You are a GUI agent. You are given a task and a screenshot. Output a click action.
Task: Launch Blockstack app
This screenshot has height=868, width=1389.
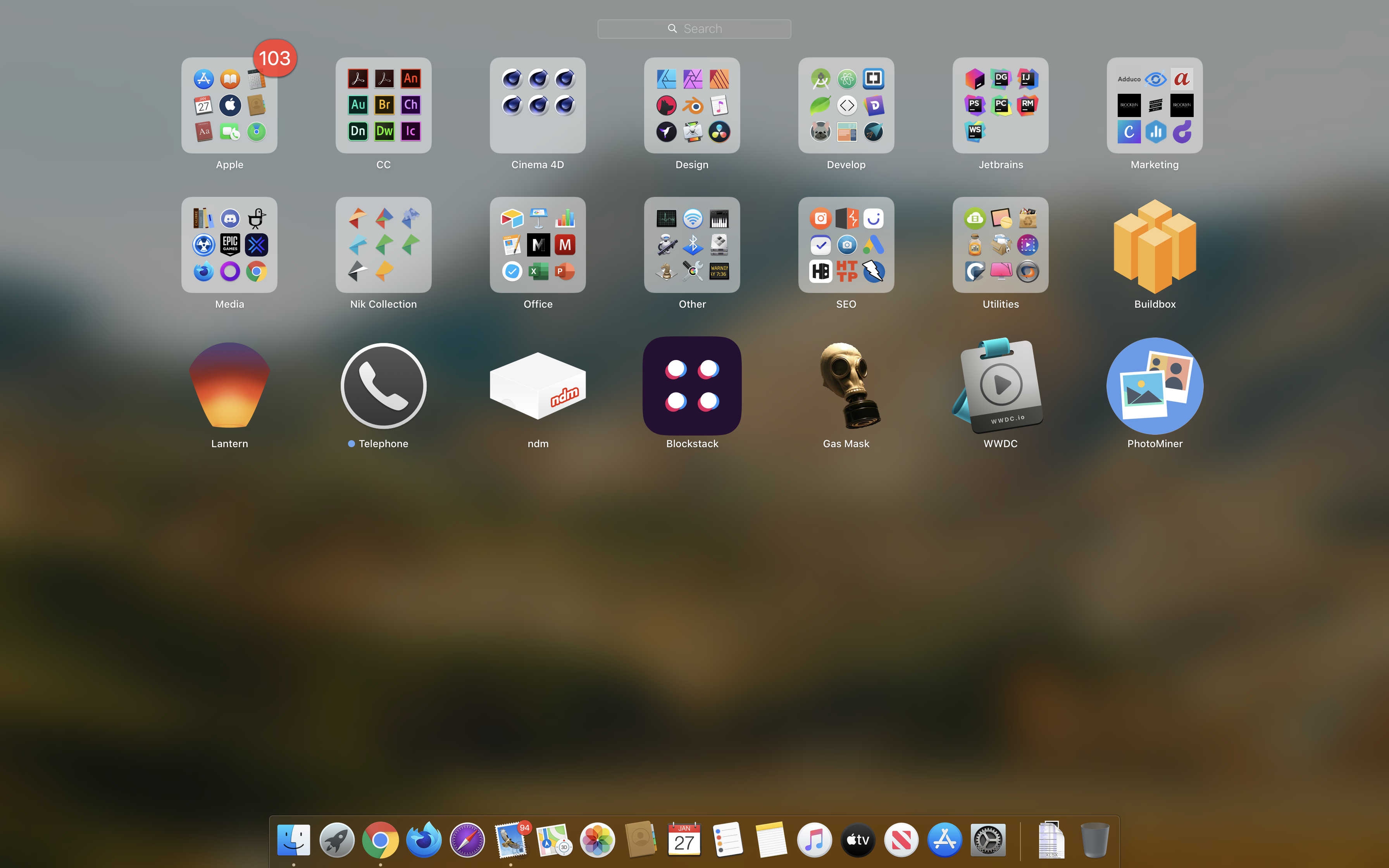[x=692, y=386]
